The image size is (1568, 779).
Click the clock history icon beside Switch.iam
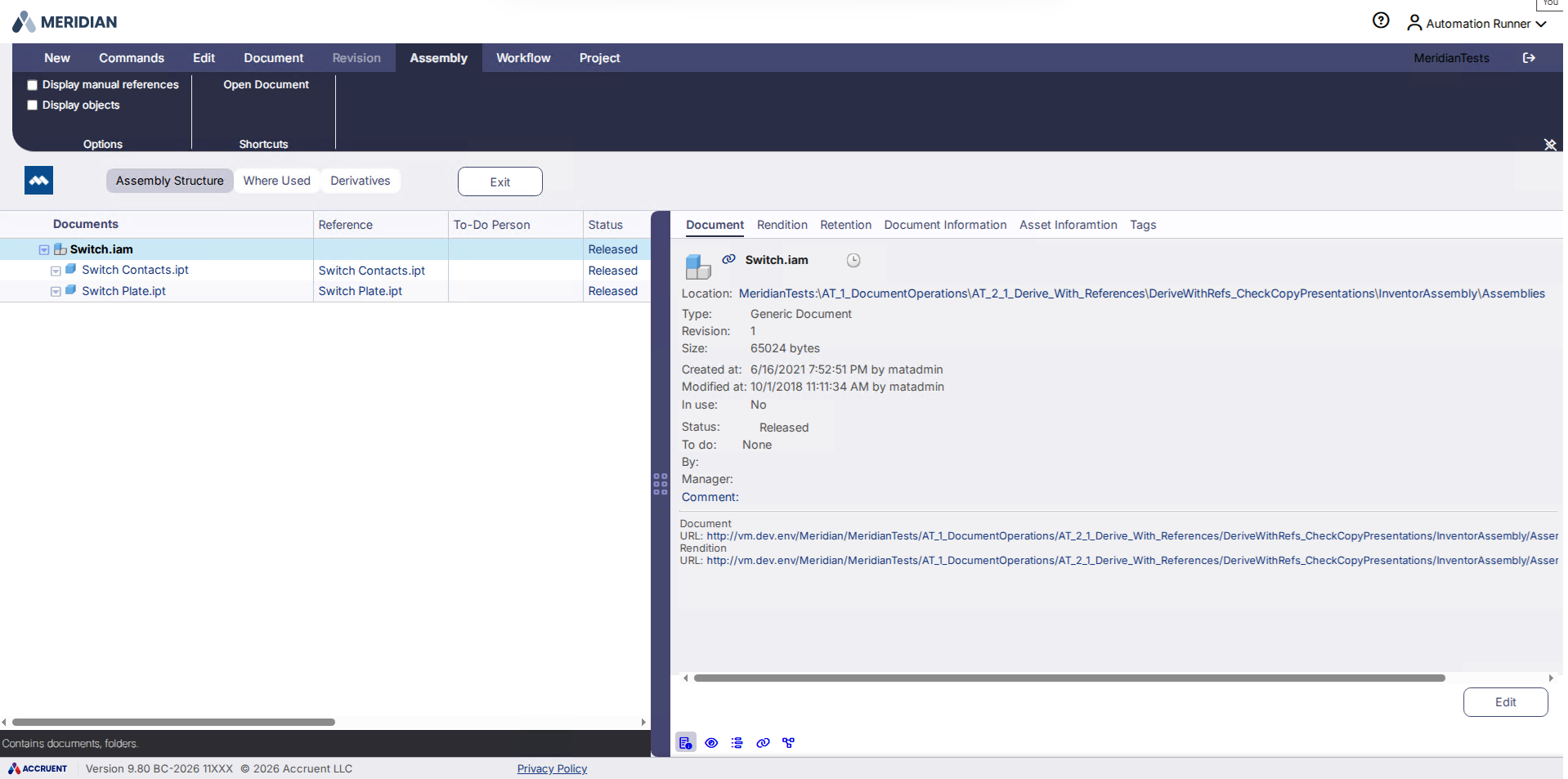tap(853, 260)
